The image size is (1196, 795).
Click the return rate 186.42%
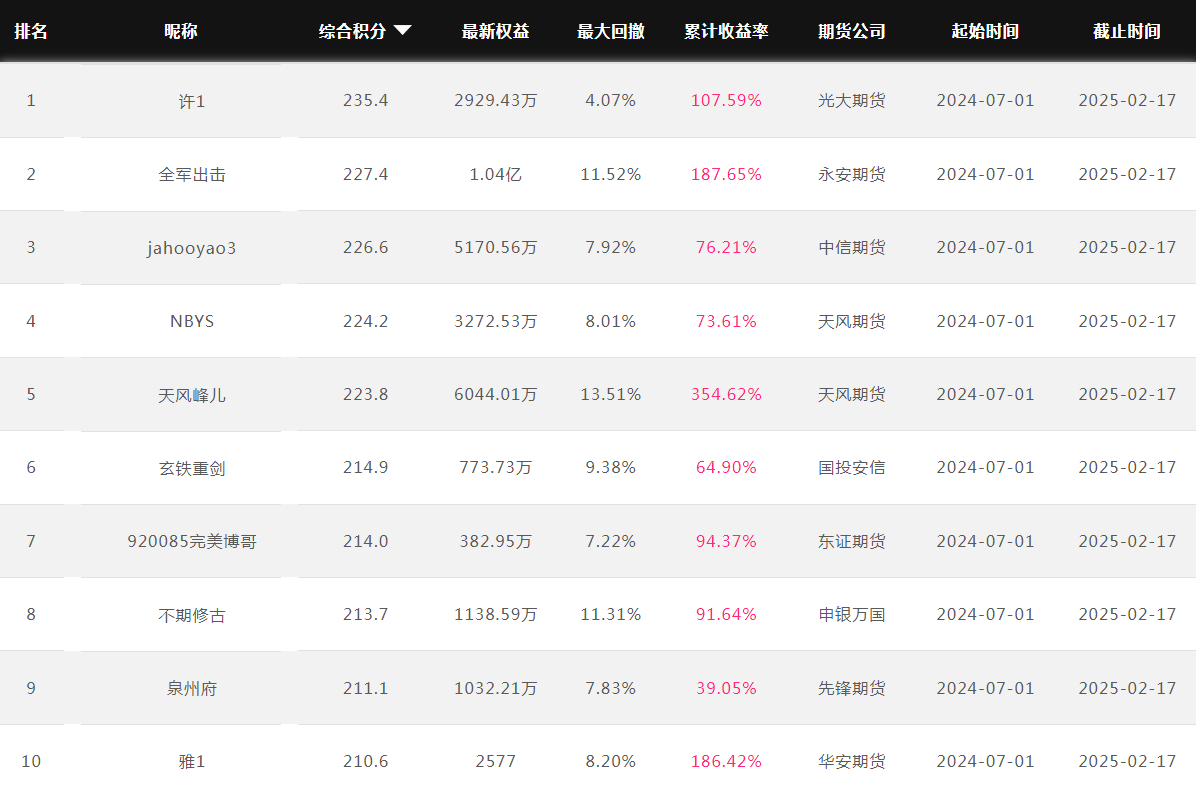tap(726, 761)
